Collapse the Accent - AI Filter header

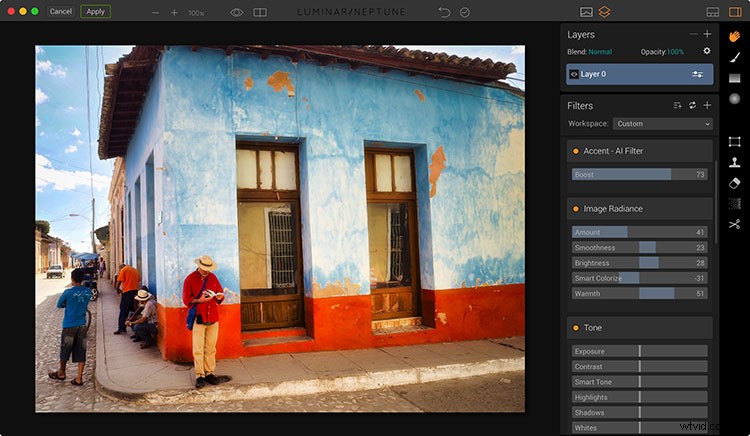point(640,151)
